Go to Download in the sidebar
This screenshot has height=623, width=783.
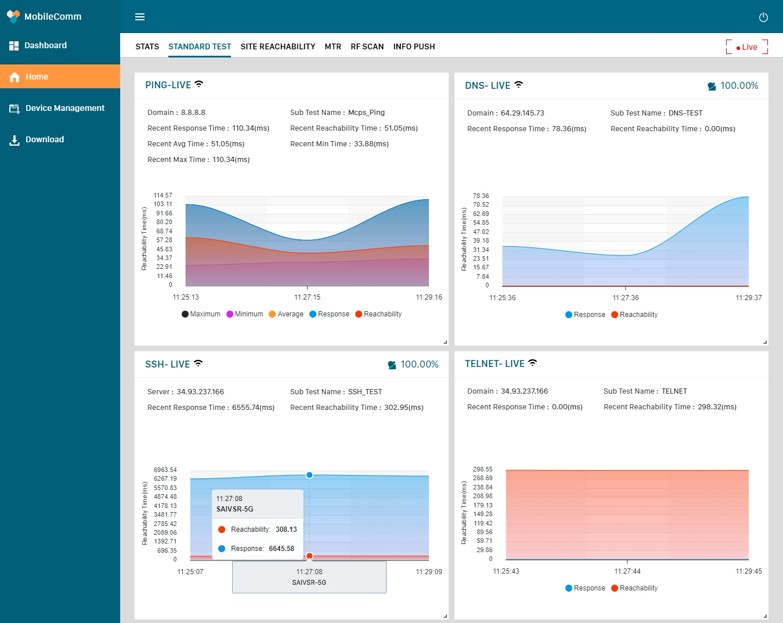(x=44, y=140)
